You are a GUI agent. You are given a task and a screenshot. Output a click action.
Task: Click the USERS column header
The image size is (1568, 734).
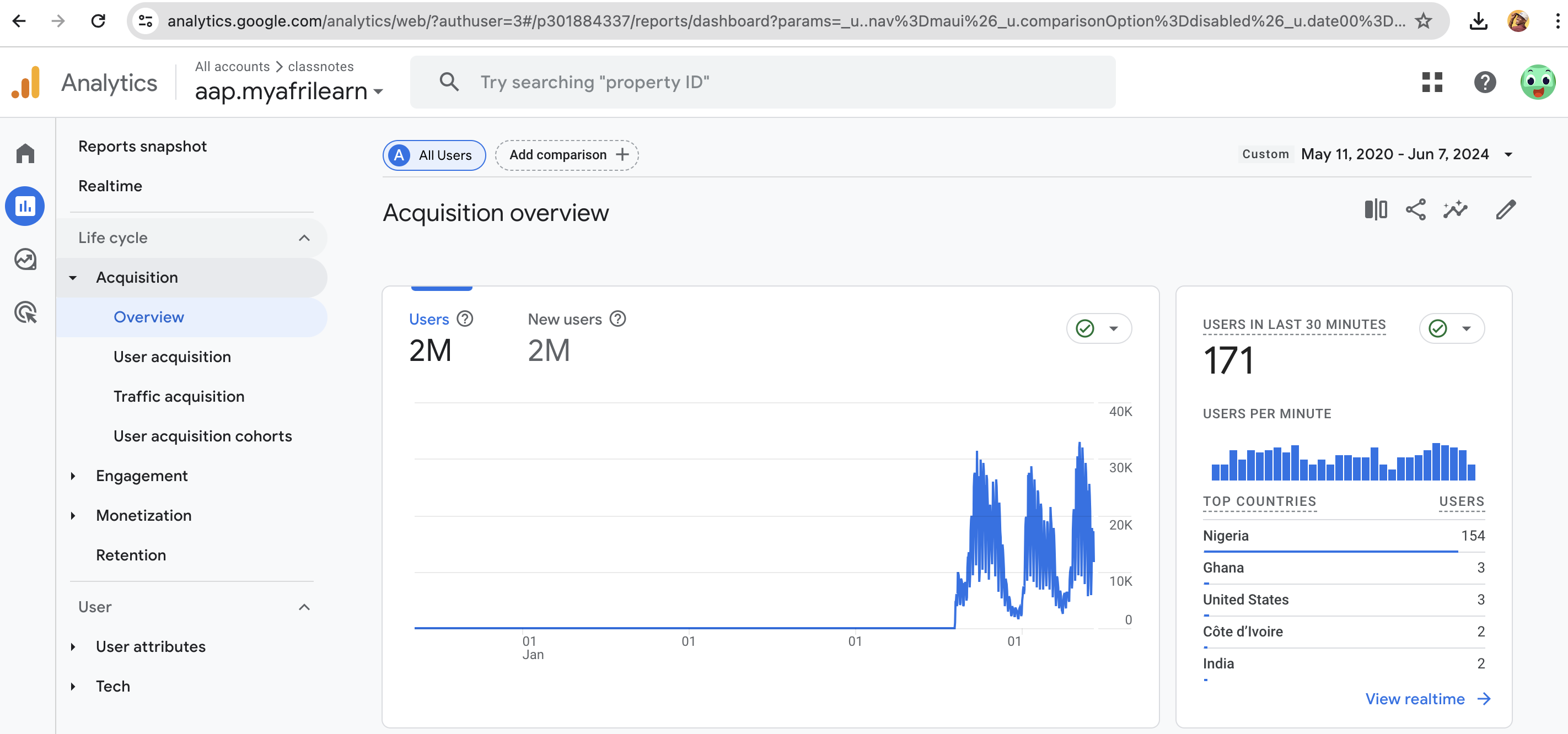pyautogui.click(x=1461, y=501)
